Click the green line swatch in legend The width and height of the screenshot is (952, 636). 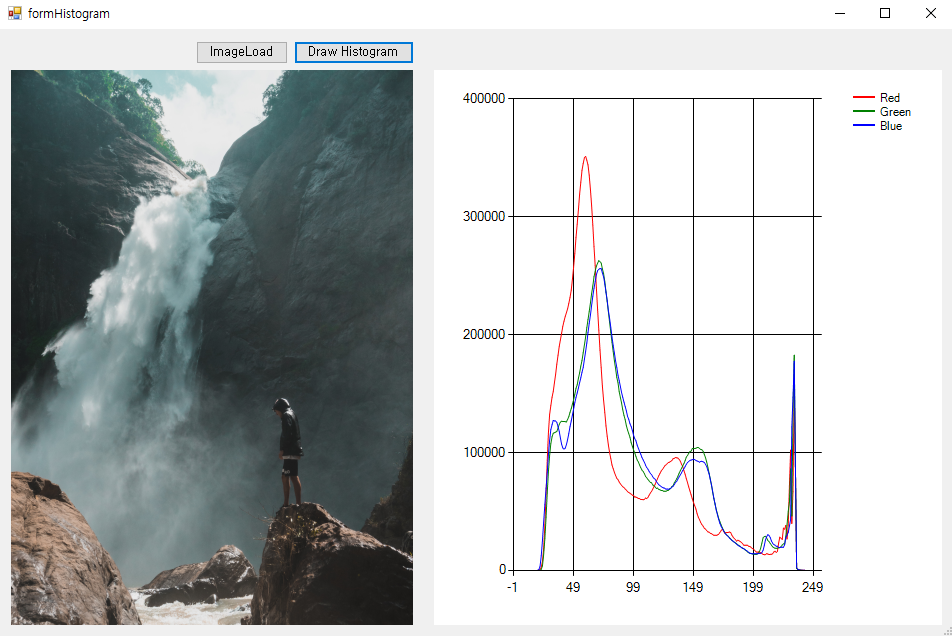click(863, 111)
